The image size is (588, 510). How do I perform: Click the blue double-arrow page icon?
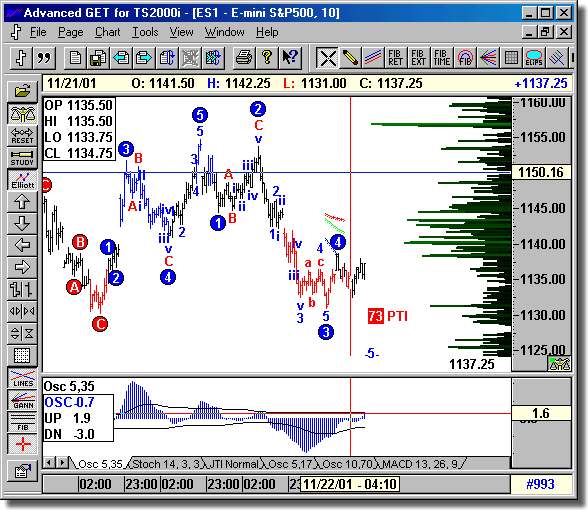(213, 58)
